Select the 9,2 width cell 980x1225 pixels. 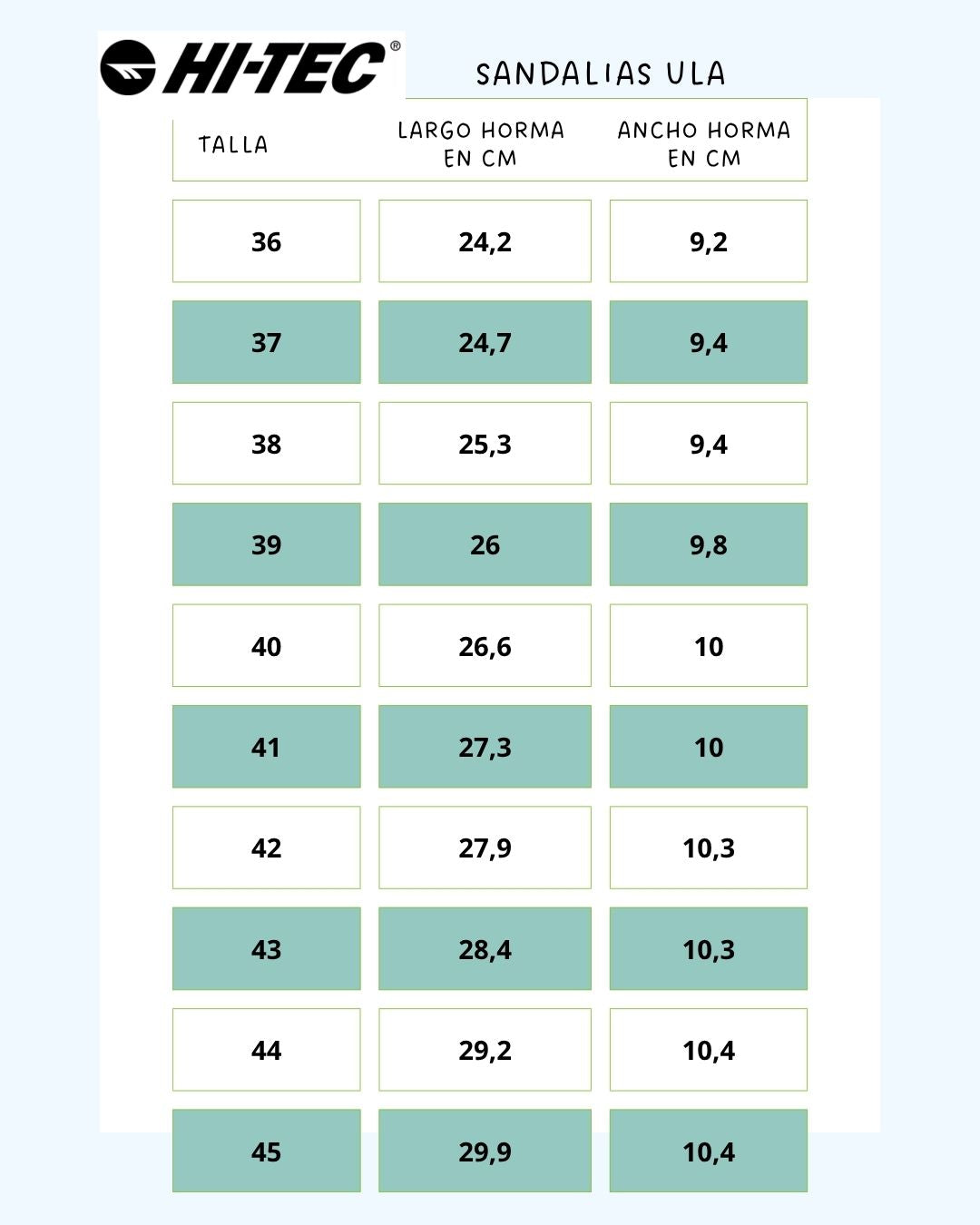[x=708, y=241]
